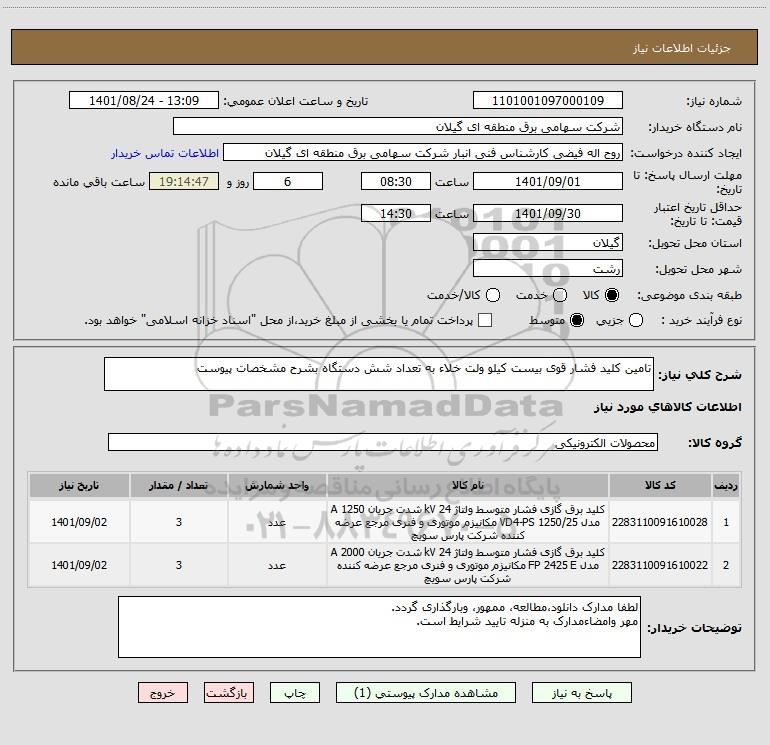
Task: Click the توضیحات خریدار notes box
Action: (379, 627)
